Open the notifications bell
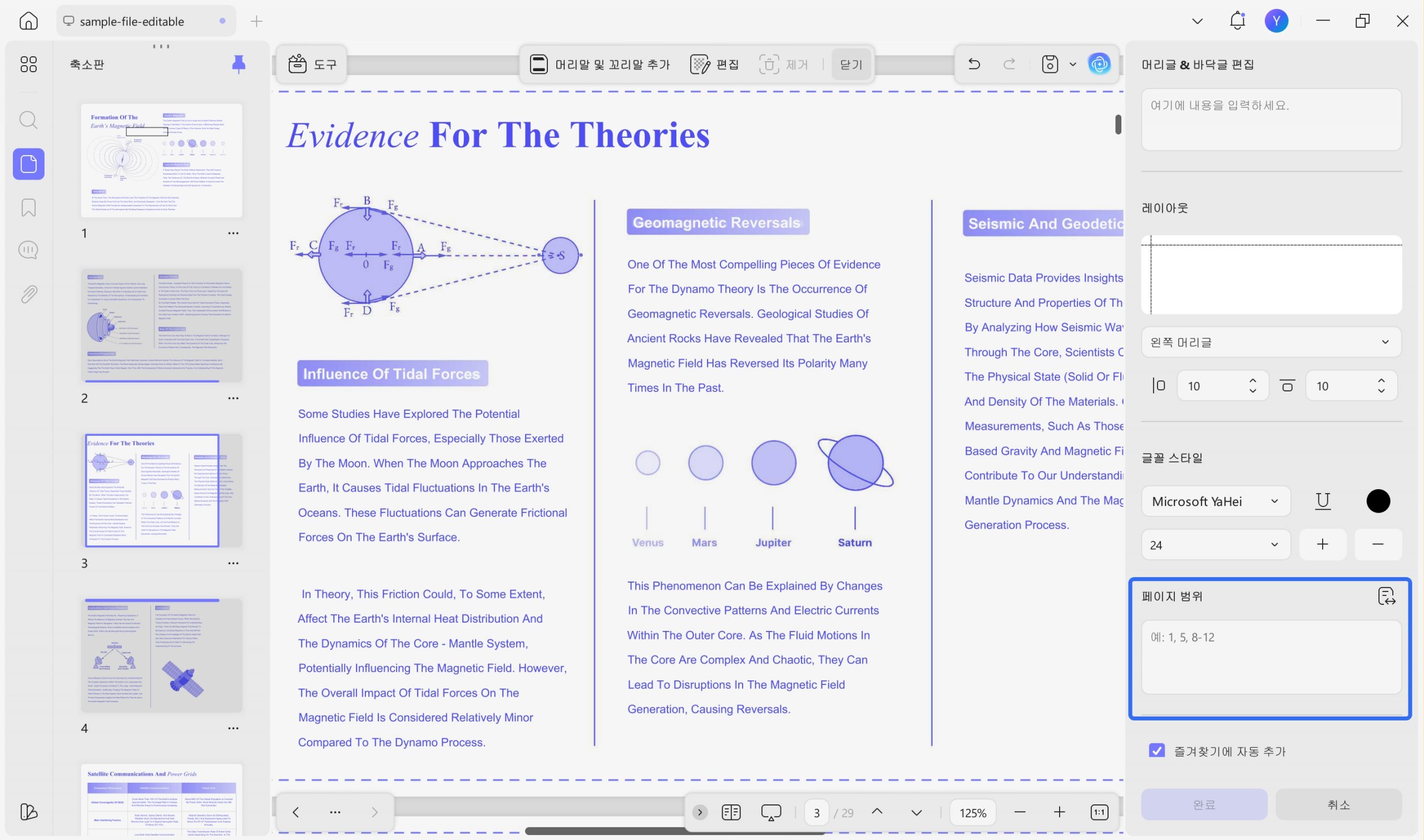1424x840 pixels. click(x=1237, y=21)
